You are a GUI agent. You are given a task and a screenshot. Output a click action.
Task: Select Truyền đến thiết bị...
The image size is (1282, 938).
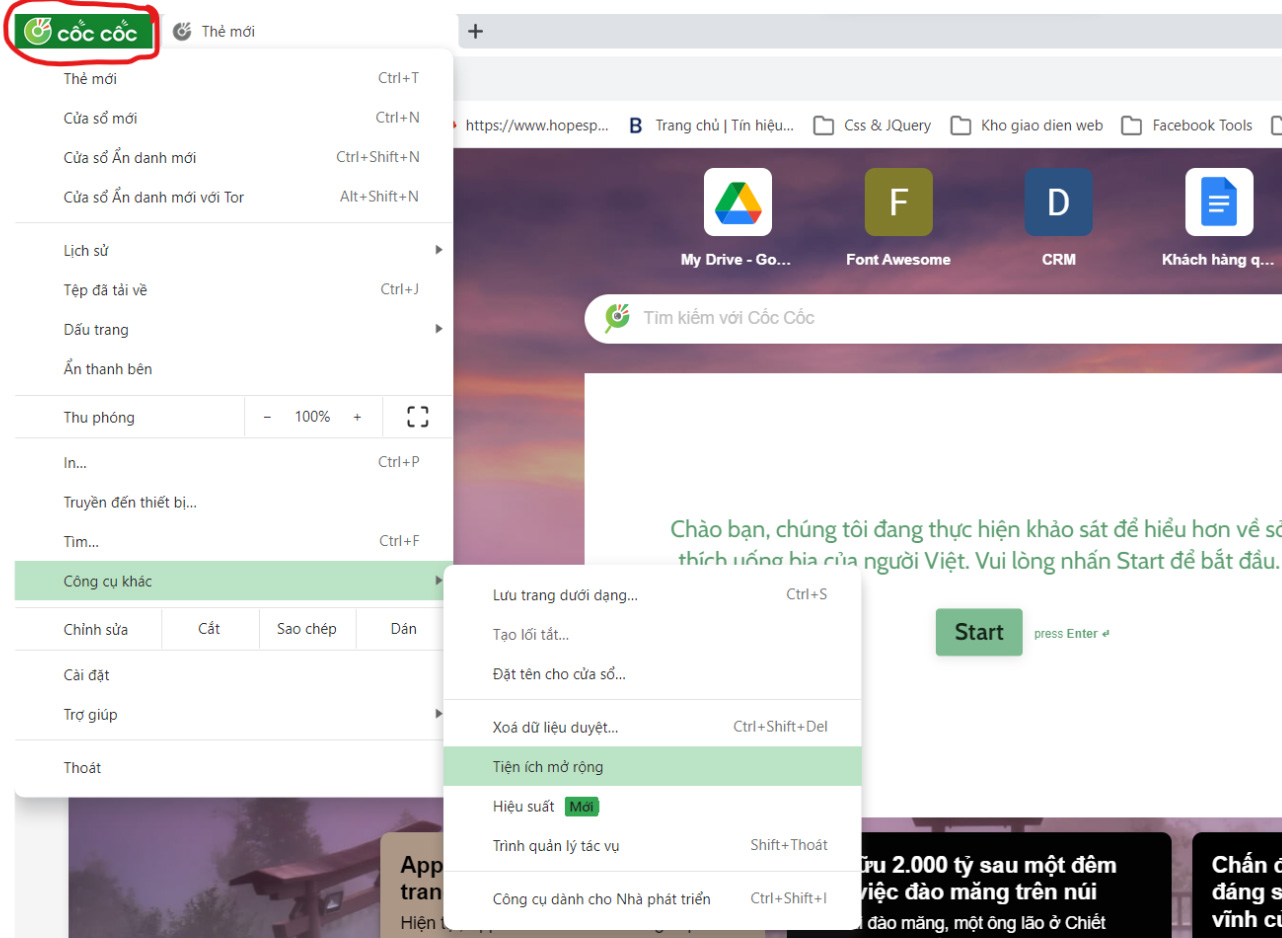click(234, 502)
